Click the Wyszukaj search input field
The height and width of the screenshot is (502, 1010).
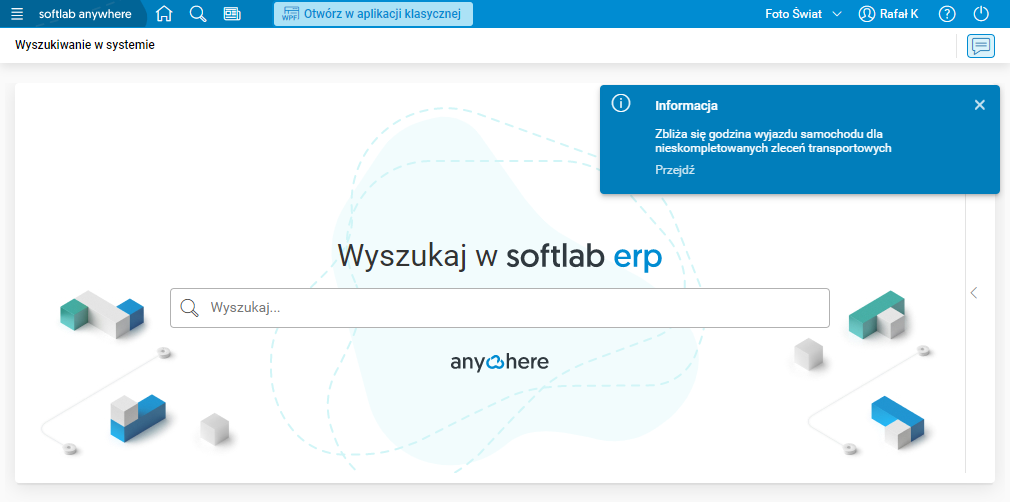500,308
